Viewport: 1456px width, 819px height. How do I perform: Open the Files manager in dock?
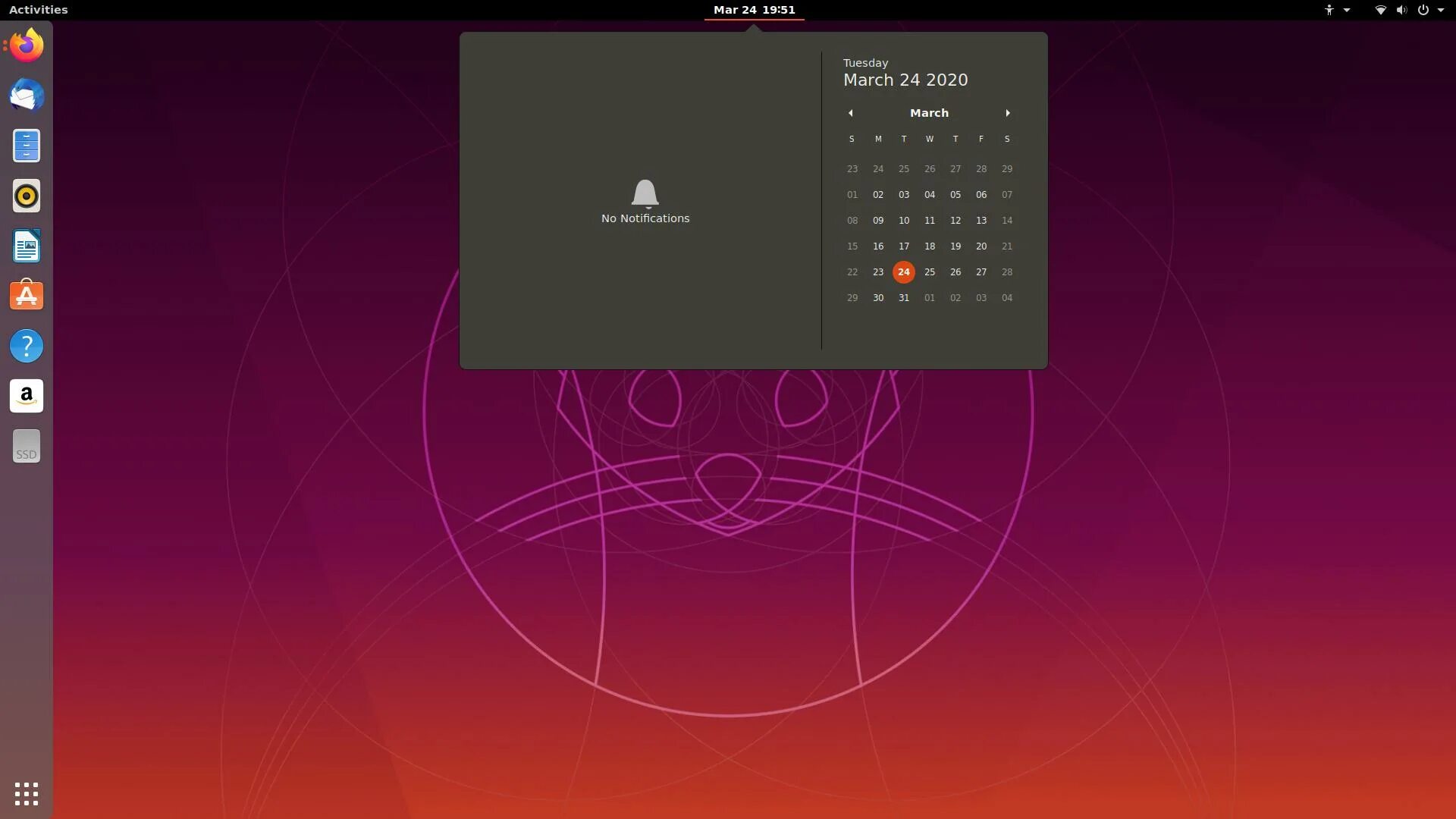[27, 146]
